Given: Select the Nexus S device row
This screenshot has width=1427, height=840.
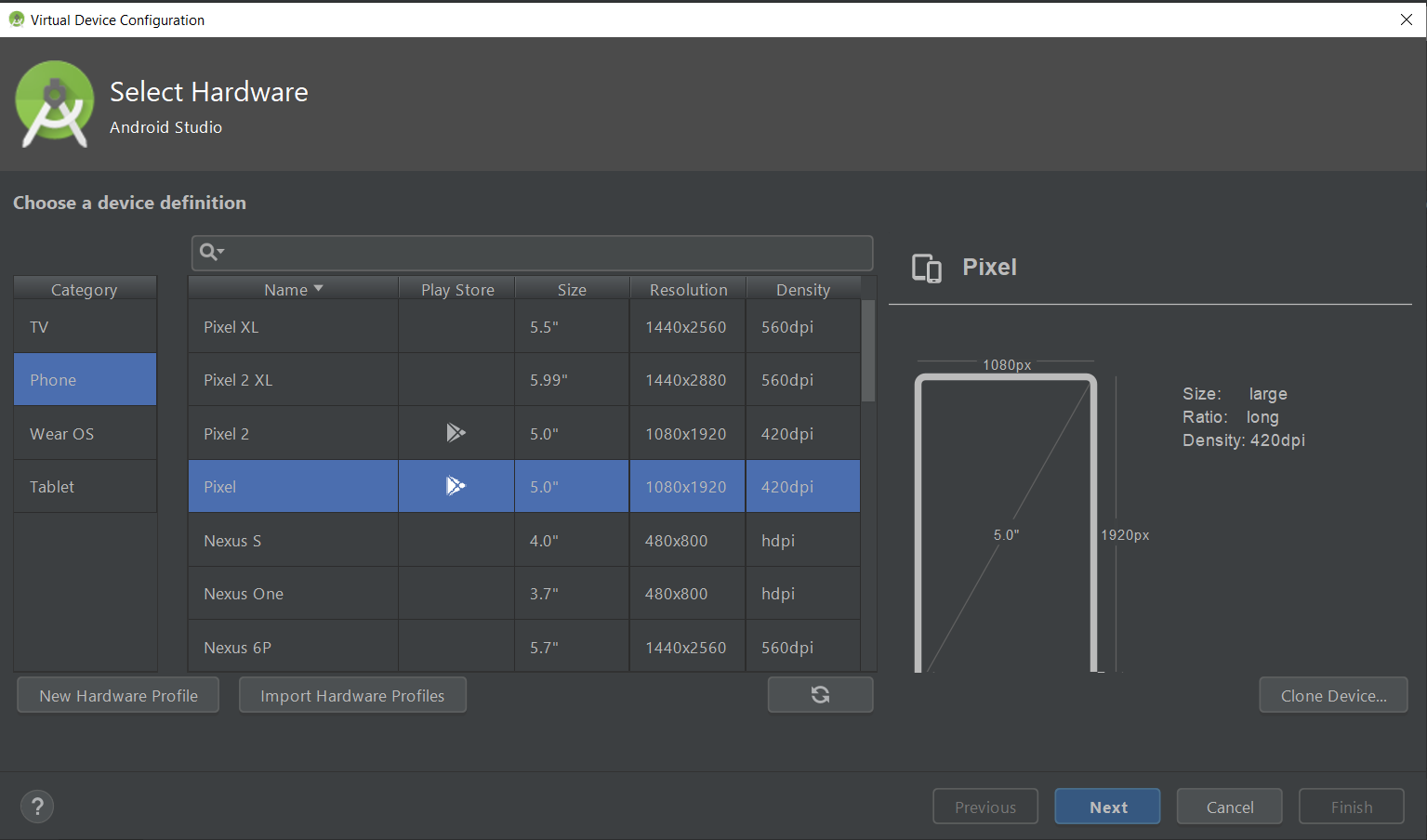Looking at the screenshot, I should [x=524, y=541].
